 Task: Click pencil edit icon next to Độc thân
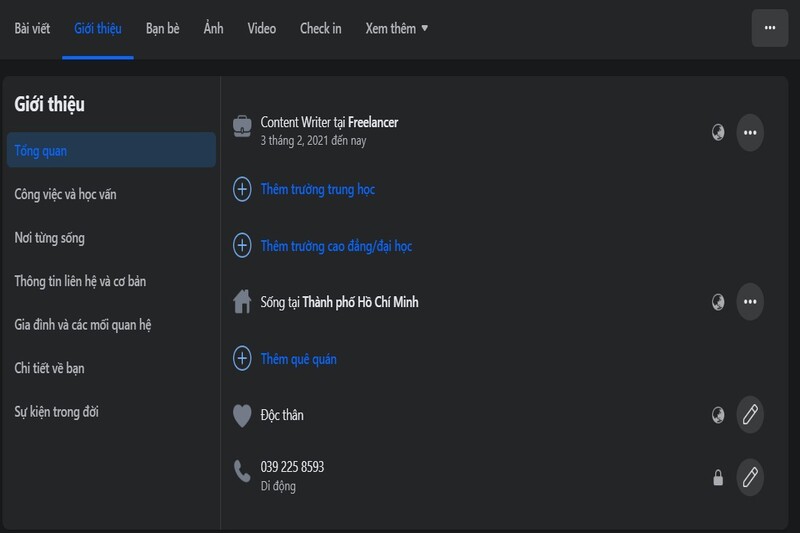click(x=750, y=414)
